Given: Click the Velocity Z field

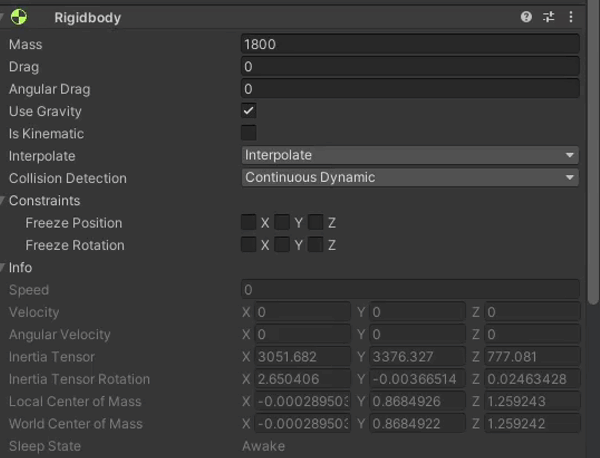Looking at the screenshot, I should click(x=532, y=312).
